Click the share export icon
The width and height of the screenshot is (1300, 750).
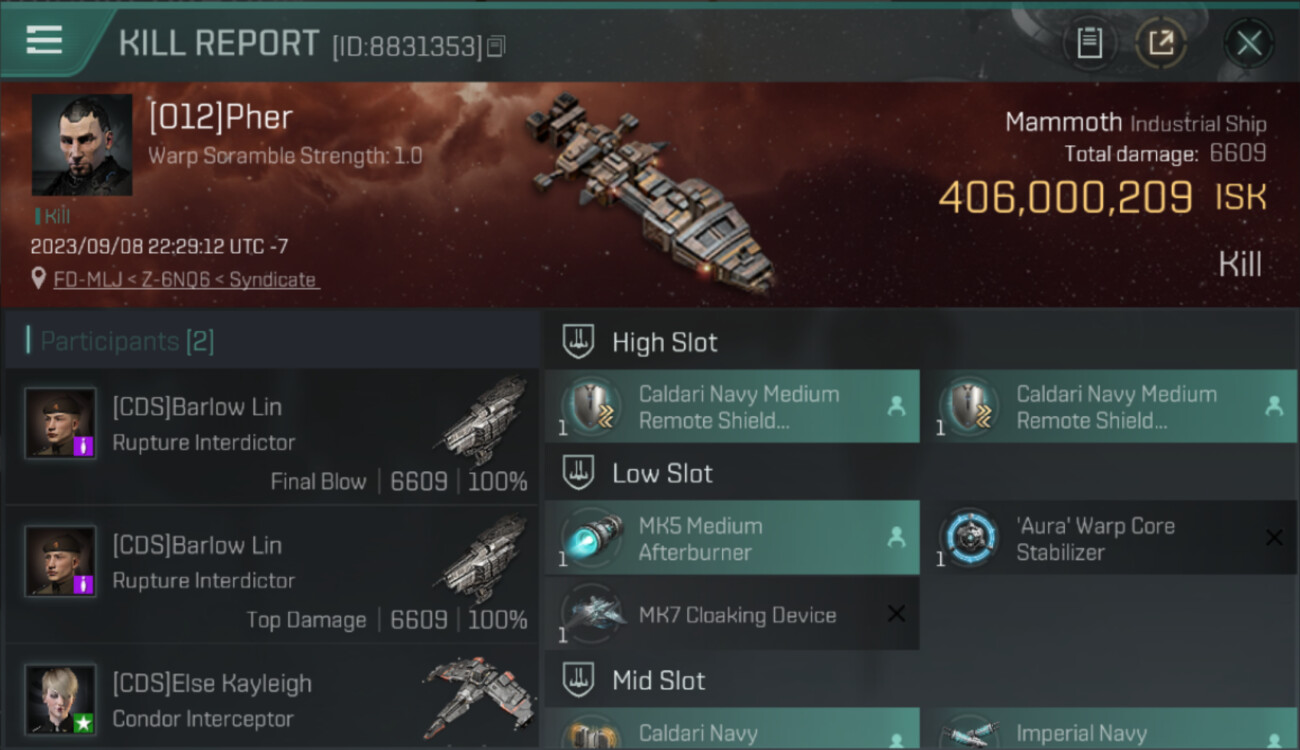pos(1160,43)
